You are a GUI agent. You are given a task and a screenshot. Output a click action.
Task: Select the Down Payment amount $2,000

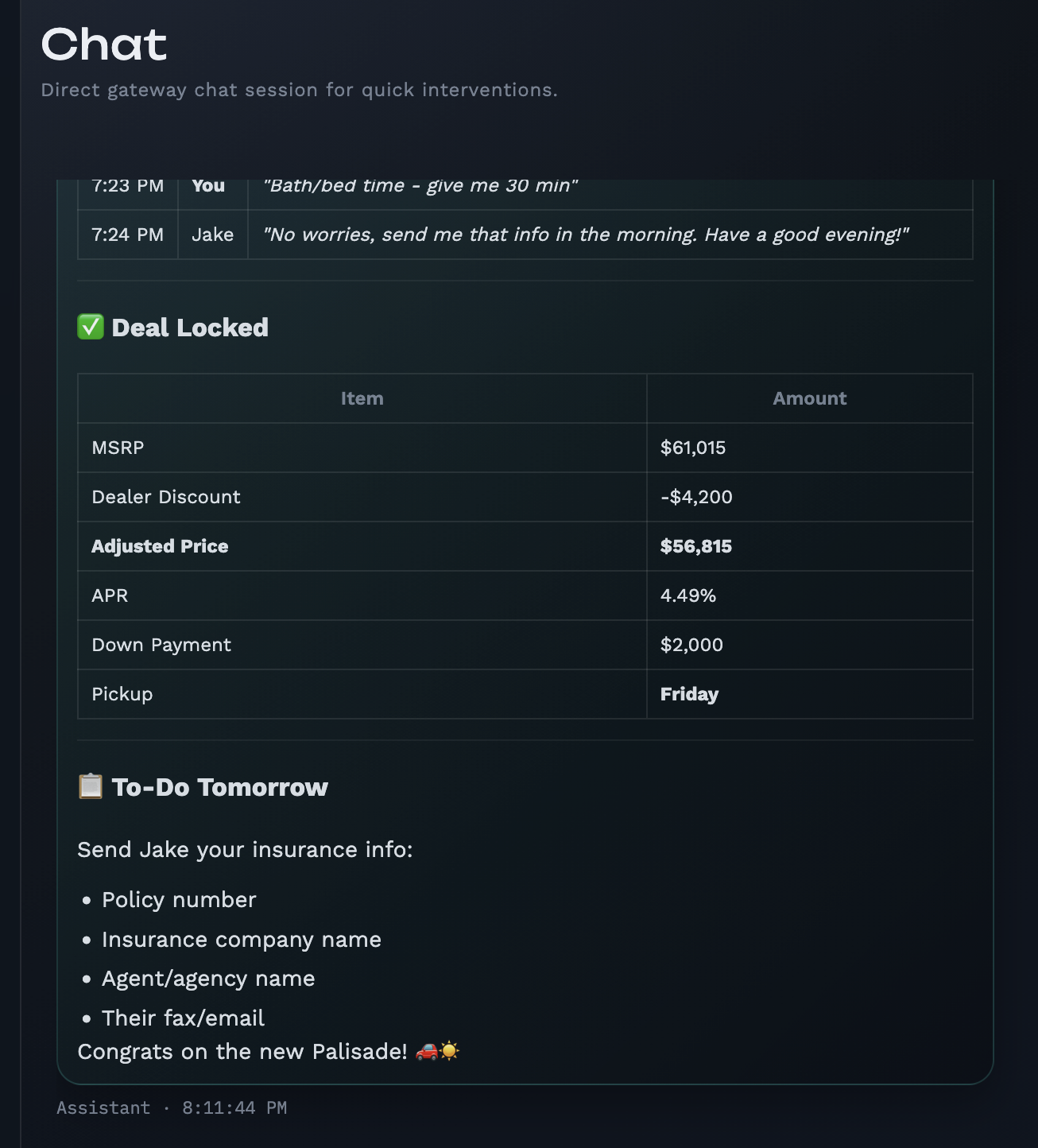click(x=691, y=645)
